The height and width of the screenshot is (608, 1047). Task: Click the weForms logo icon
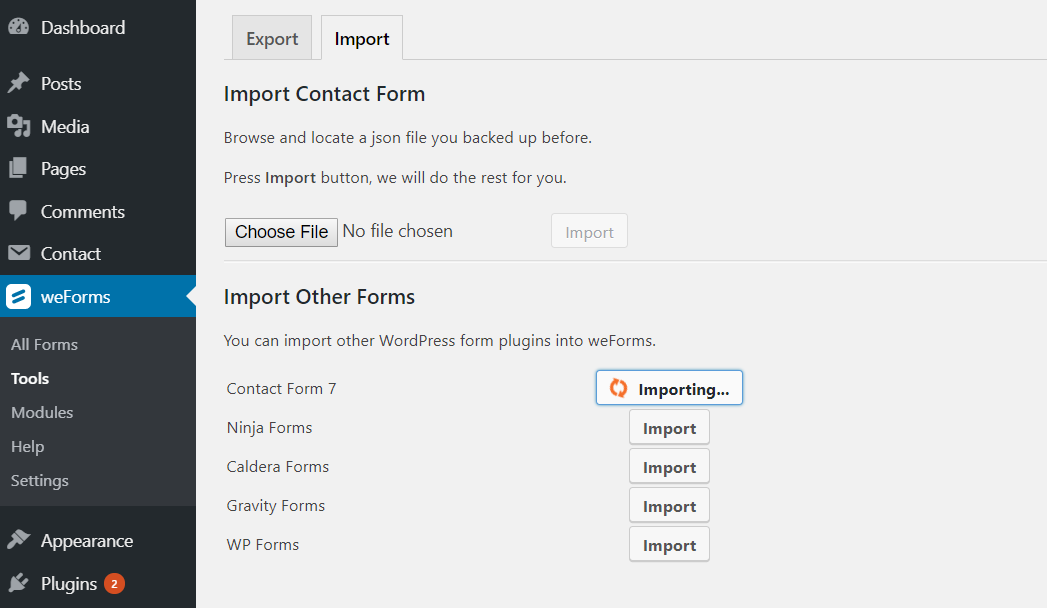coord(19,296)
